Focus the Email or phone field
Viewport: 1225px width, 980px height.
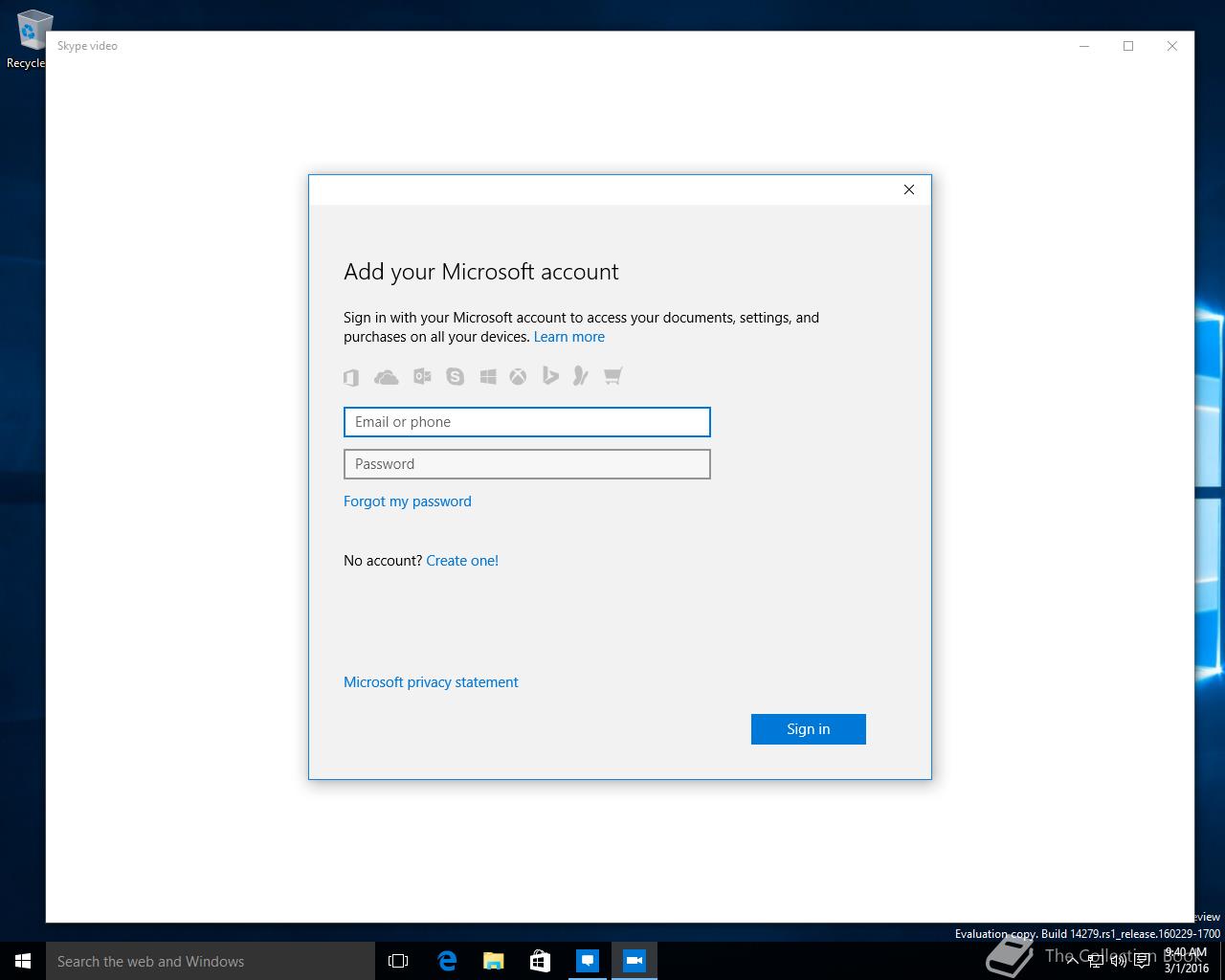(527, 422)
